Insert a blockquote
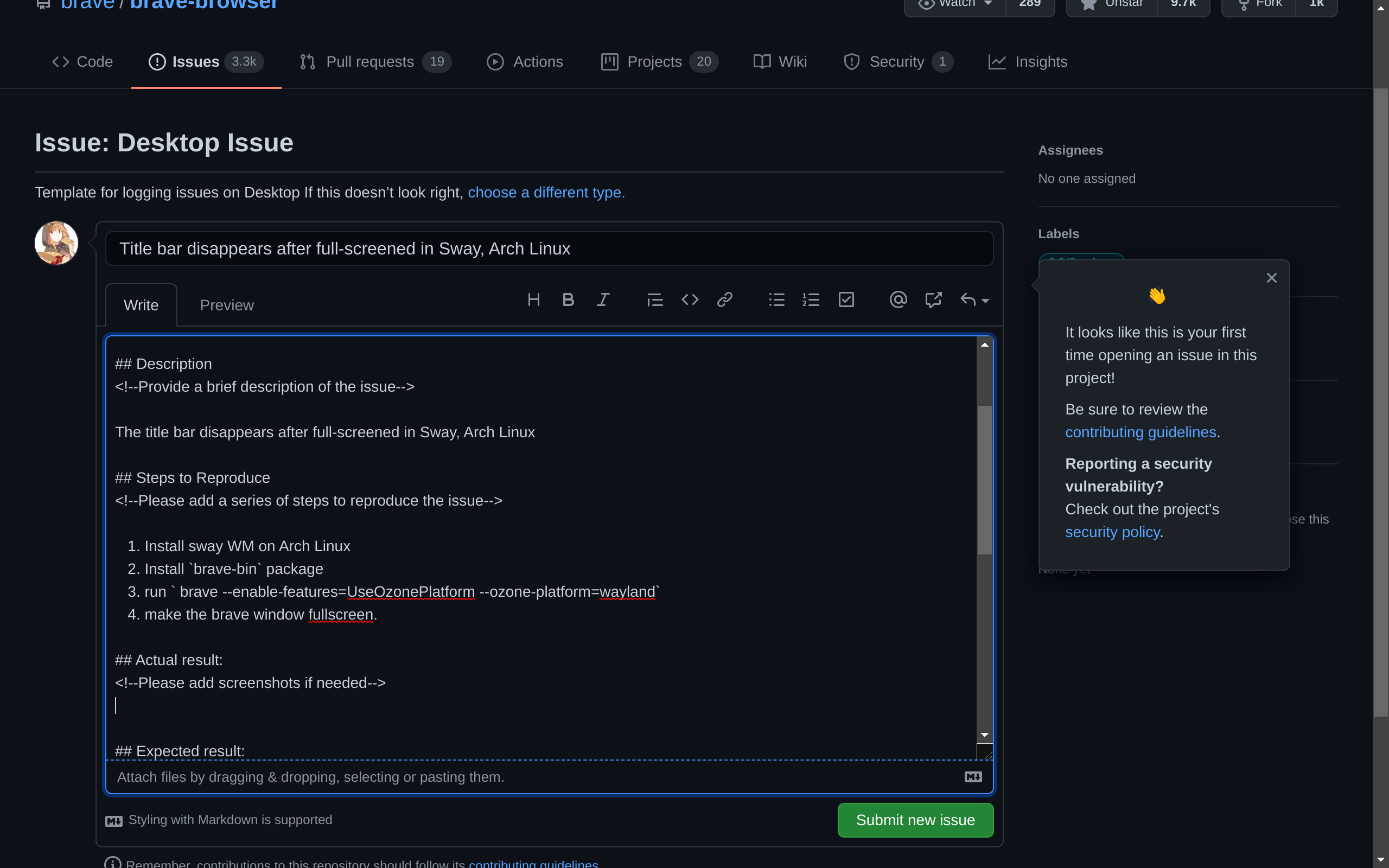The height and width of the screenshot is (868, 1389). 654,299
